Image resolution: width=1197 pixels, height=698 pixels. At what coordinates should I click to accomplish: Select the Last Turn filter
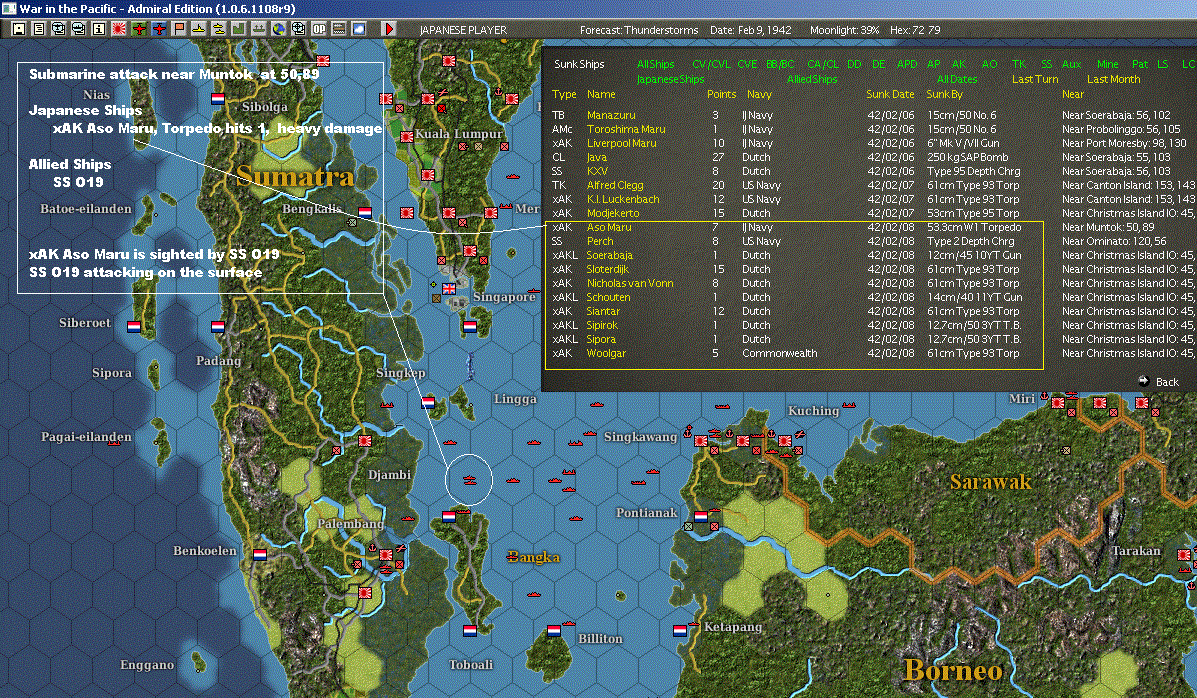click(x=1035, y=79)
